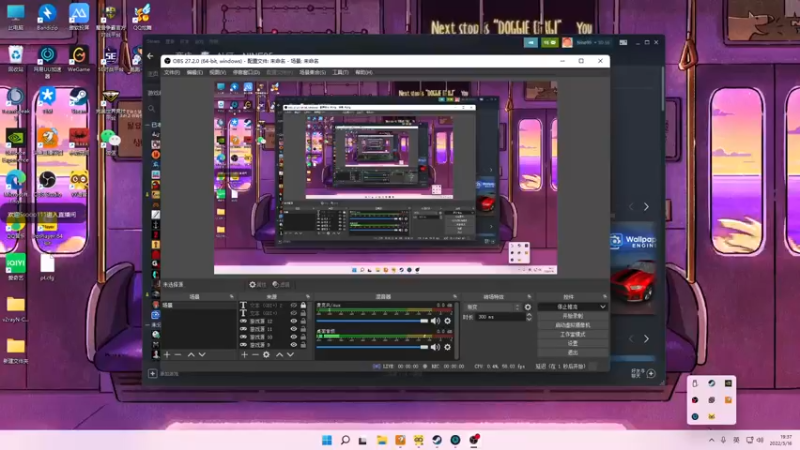Open OBS Tools menu
This screenshot has height=450, width=800.
coord(340,72)
